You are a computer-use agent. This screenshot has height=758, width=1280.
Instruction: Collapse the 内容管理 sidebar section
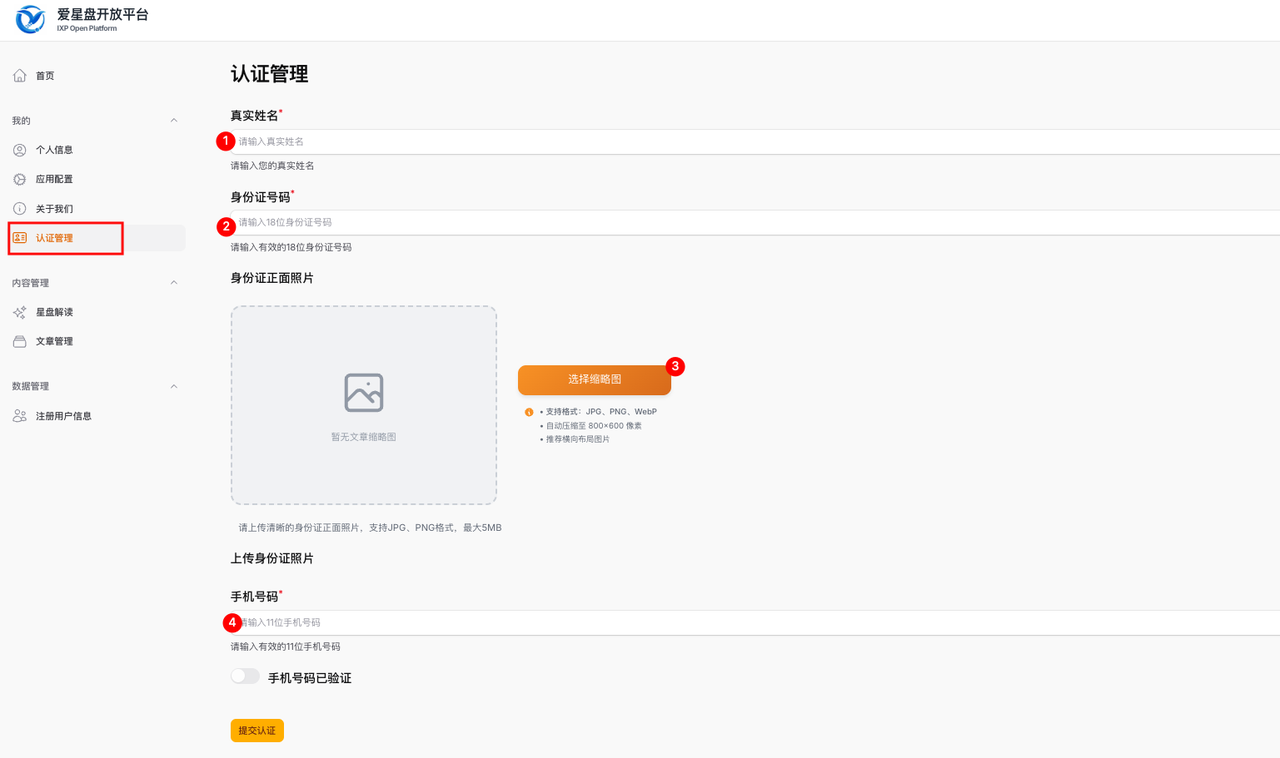click(x=174, y=283)
